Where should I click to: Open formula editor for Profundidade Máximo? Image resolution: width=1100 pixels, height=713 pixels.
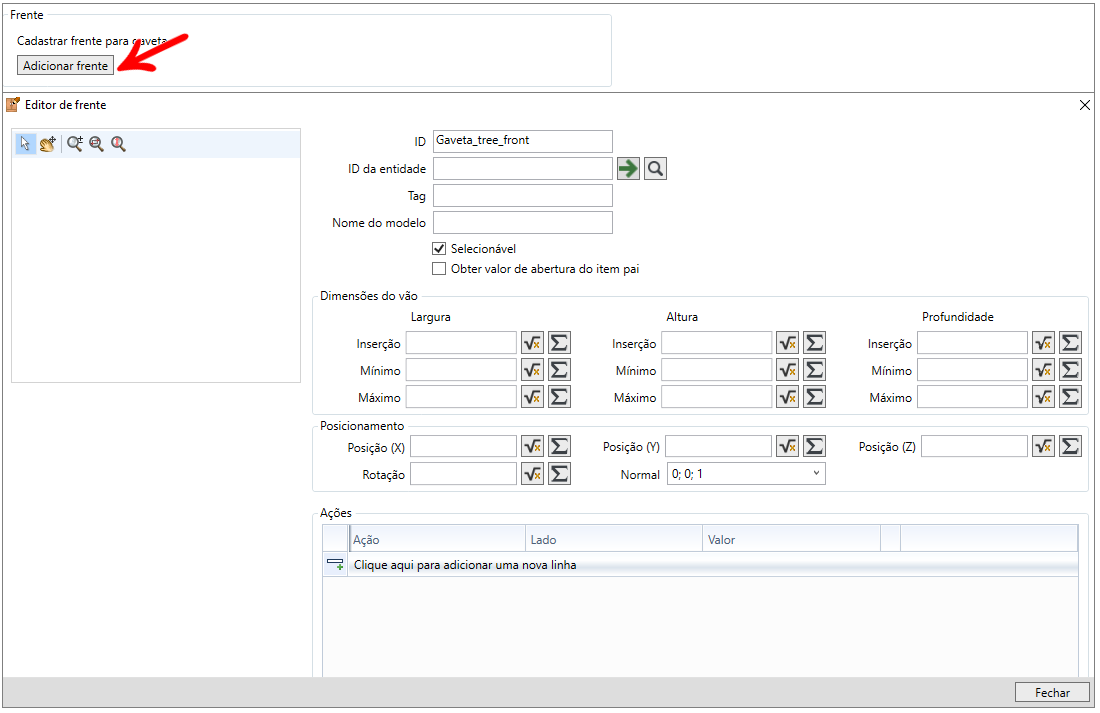pos(1044,397)
